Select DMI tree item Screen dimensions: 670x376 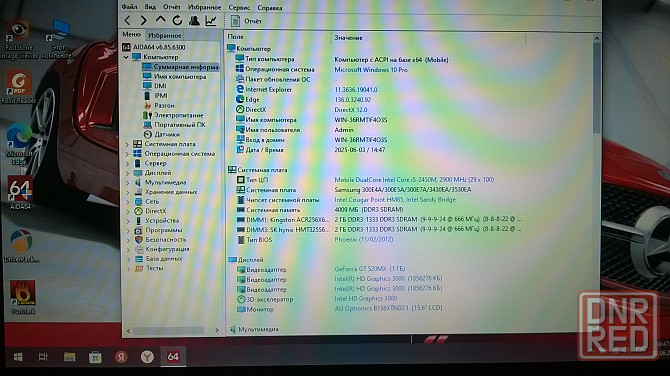(155, 86)
